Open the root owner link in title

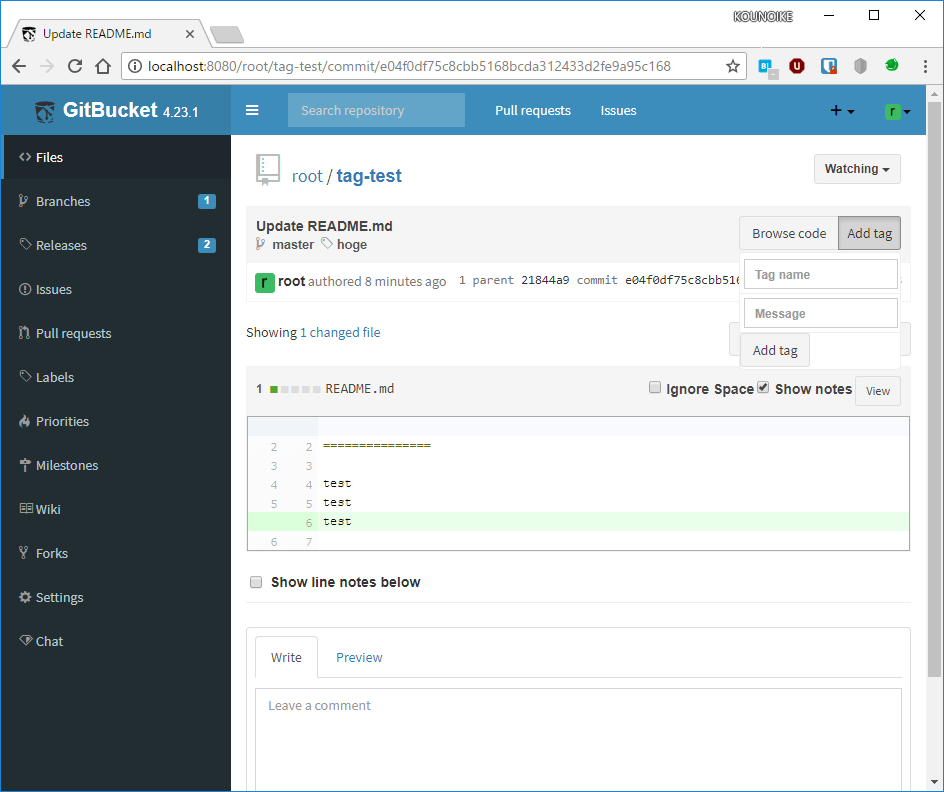point(307,176)
